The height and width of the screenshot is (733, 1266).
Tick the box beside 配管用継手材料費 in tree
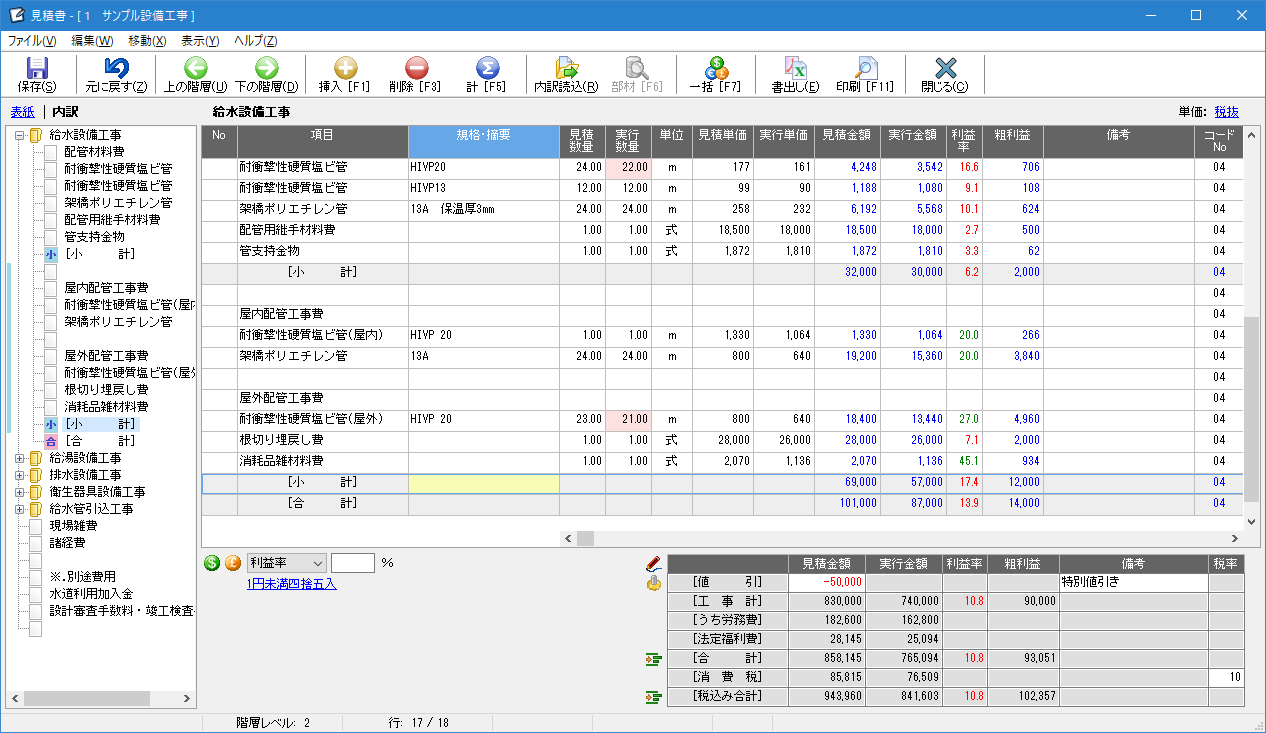pos(51,220)
